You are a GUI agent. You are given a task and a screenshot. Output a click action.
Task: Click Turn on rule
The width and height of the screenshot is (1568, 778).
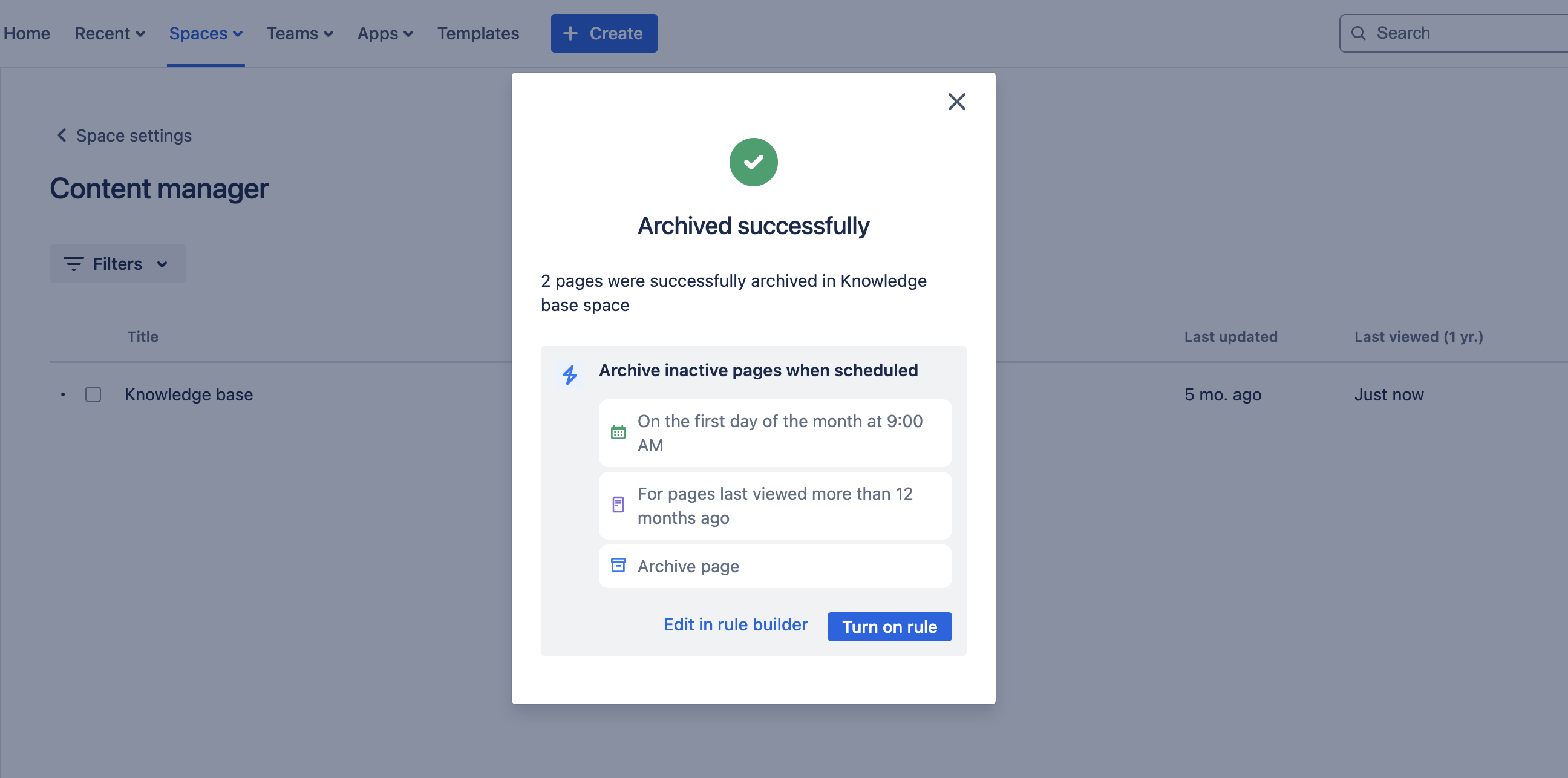click(889, 626)
